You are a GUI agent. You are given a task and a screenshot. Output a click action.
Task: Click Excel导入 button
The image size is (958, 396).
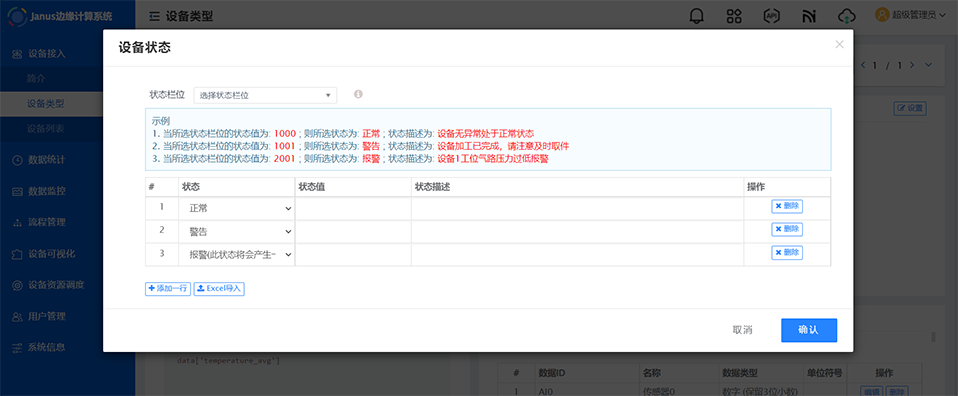(219, 289)
